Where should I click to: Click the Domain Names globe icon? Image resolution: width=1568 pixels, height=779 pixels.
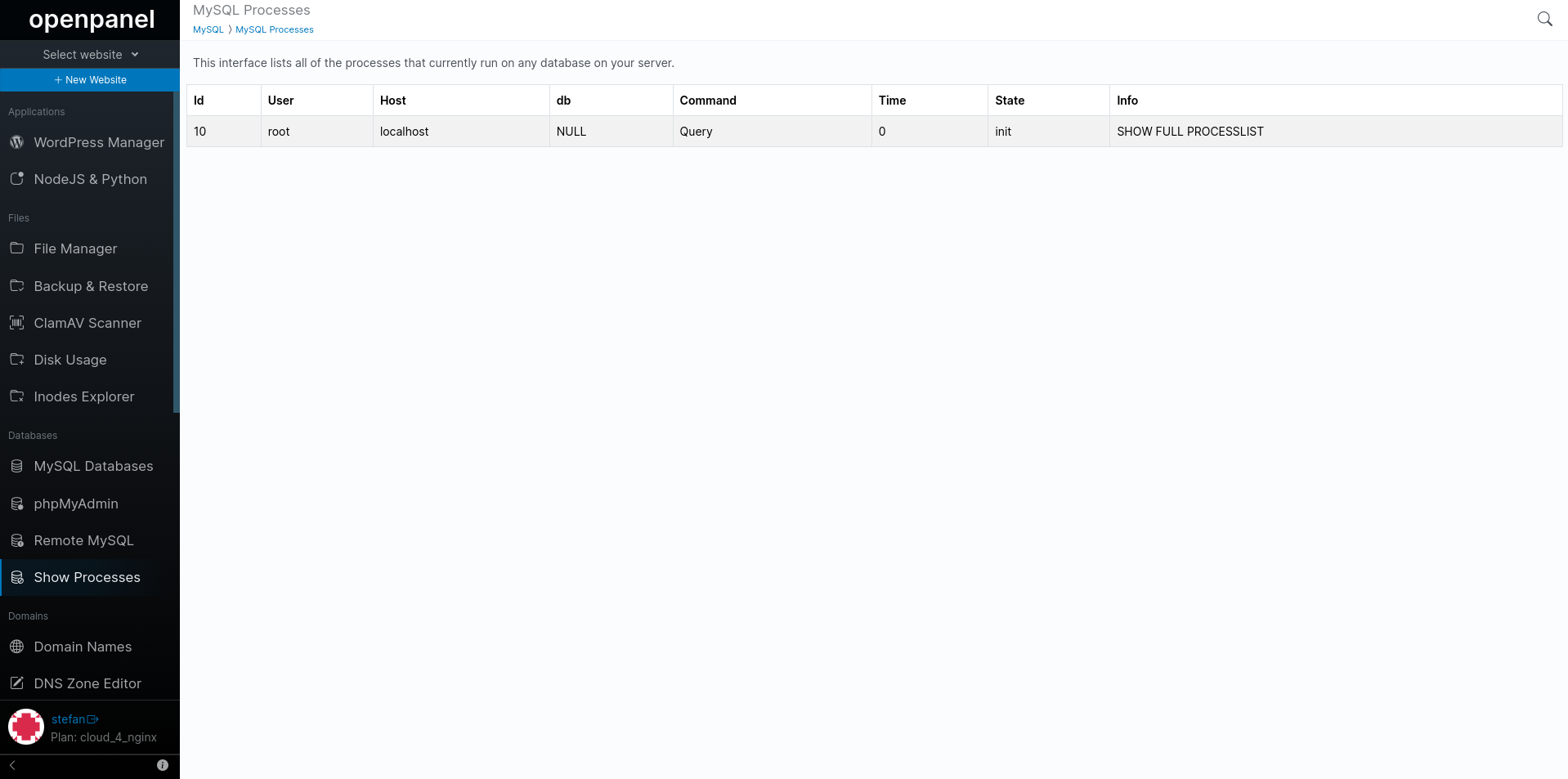click(16, 647)
